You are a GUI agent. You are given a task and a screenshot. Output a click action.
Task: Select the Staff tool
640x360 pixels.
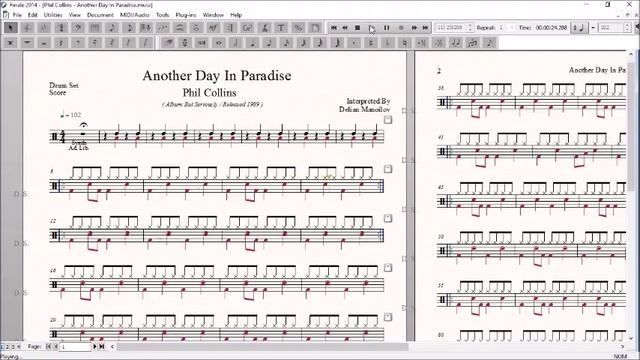pyautogui.click(x=27, y=28)
